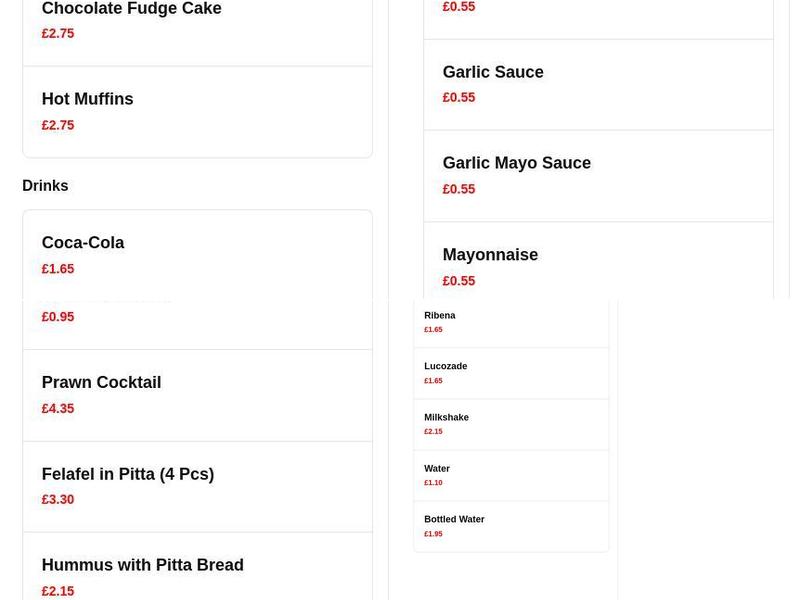Click the Bottled Water entry
Viewport: 800px width, 600px height.
(x=453, y=519)
